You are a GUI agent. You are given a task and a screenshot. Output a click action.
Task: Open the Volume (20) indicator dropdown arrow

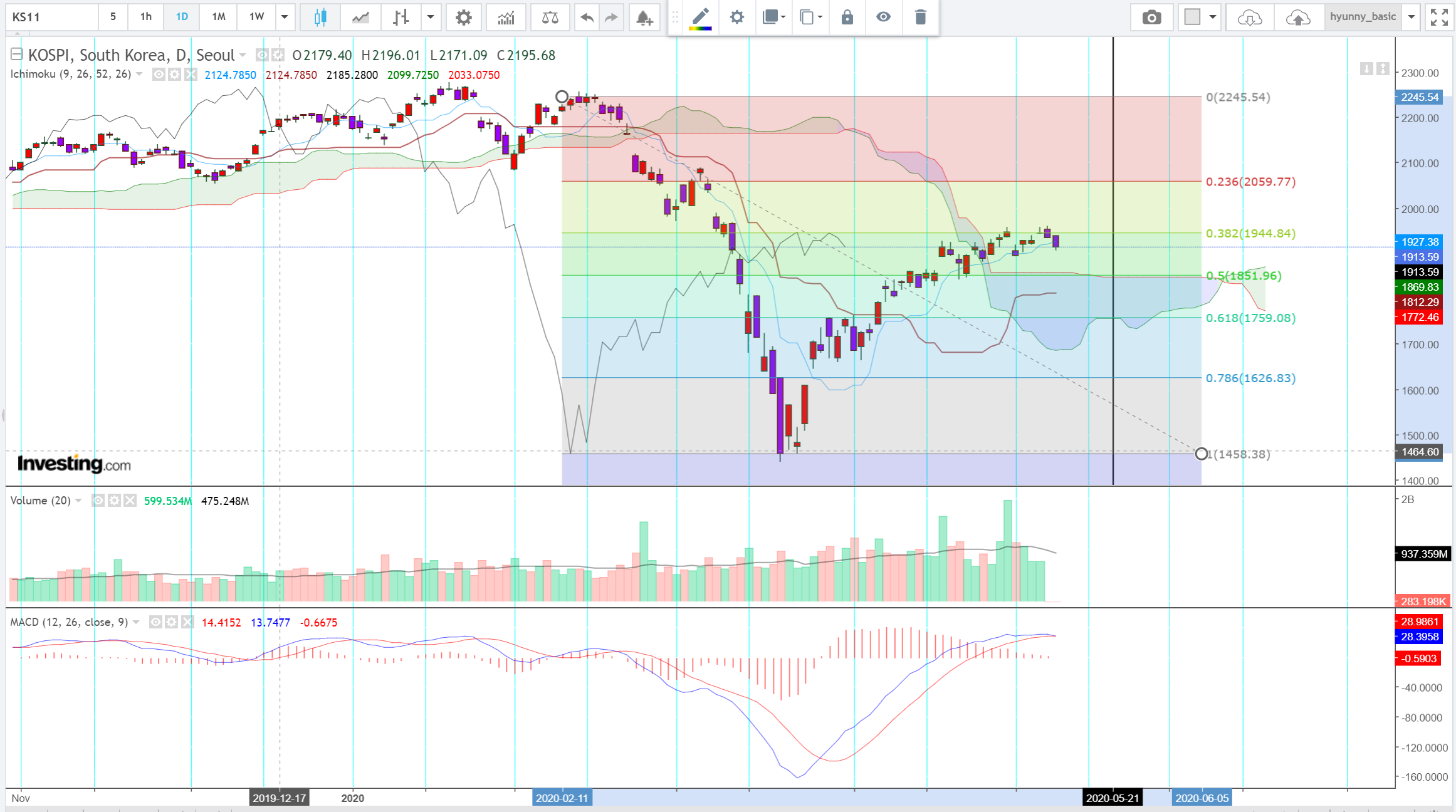(78, 501)
